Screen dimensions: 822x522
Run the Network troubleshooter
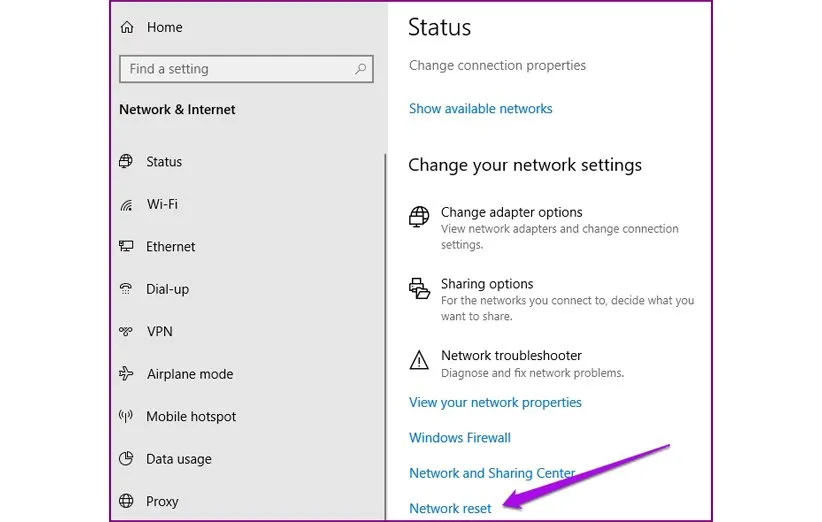point(511,355)
